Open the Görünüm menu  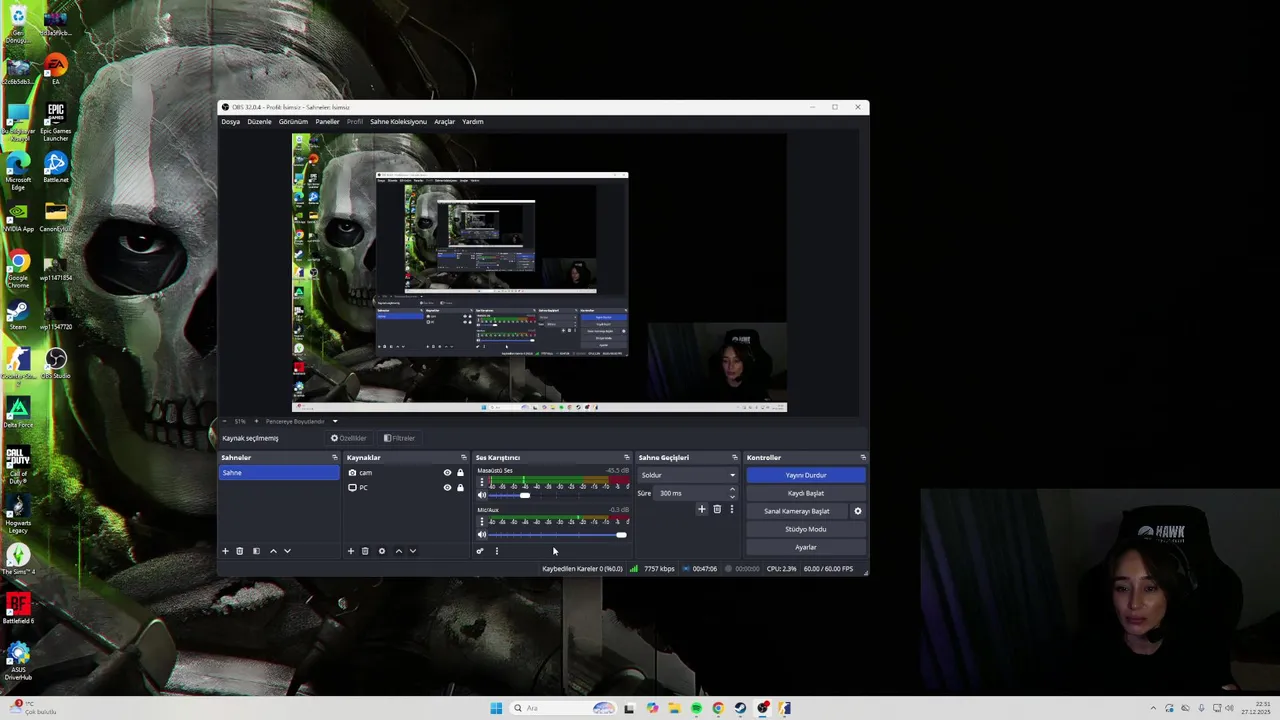tap(293, 122)
